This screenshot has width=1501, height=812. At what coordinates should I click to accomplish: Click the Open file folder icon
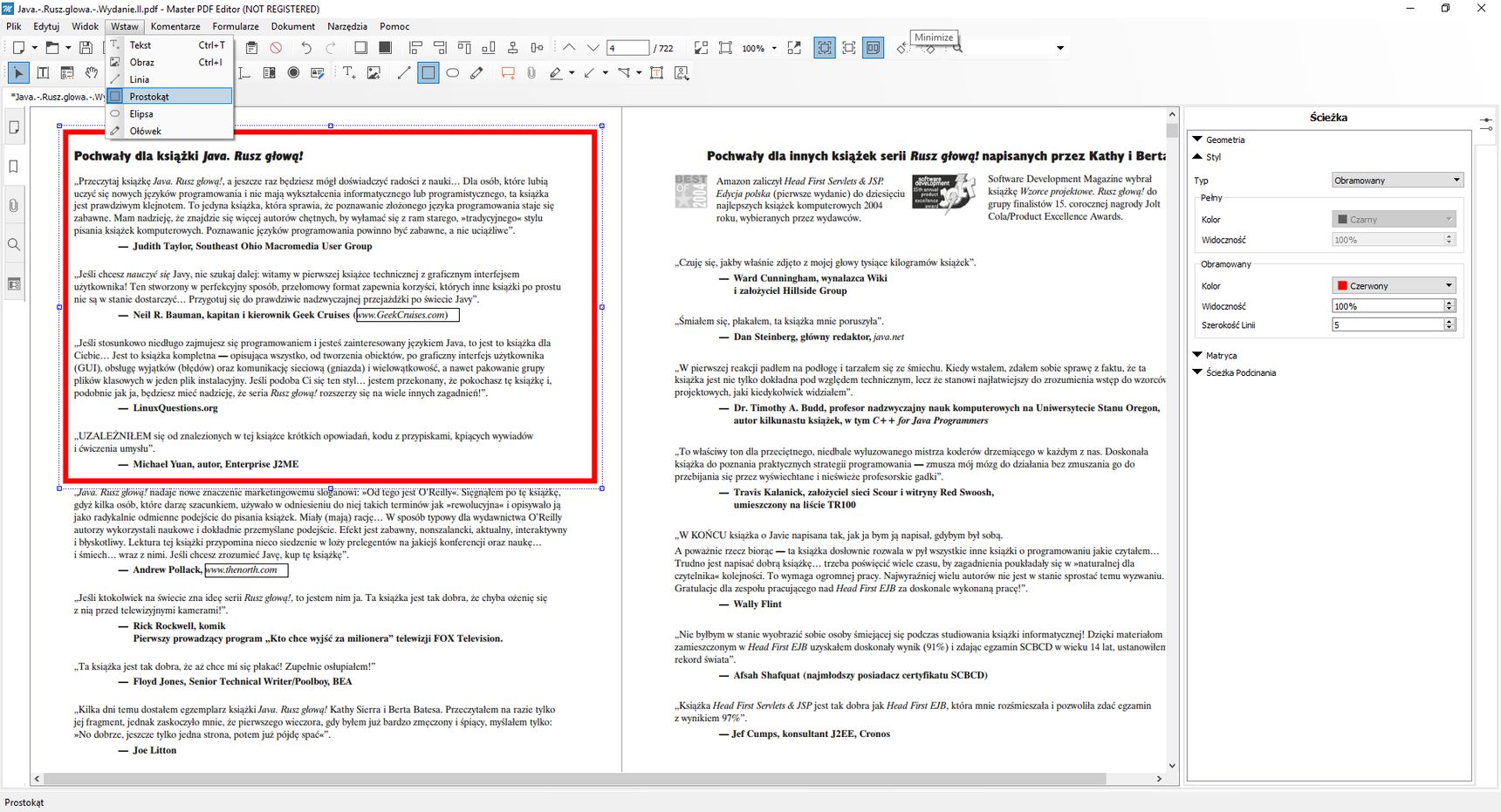[x=52, y=48]
